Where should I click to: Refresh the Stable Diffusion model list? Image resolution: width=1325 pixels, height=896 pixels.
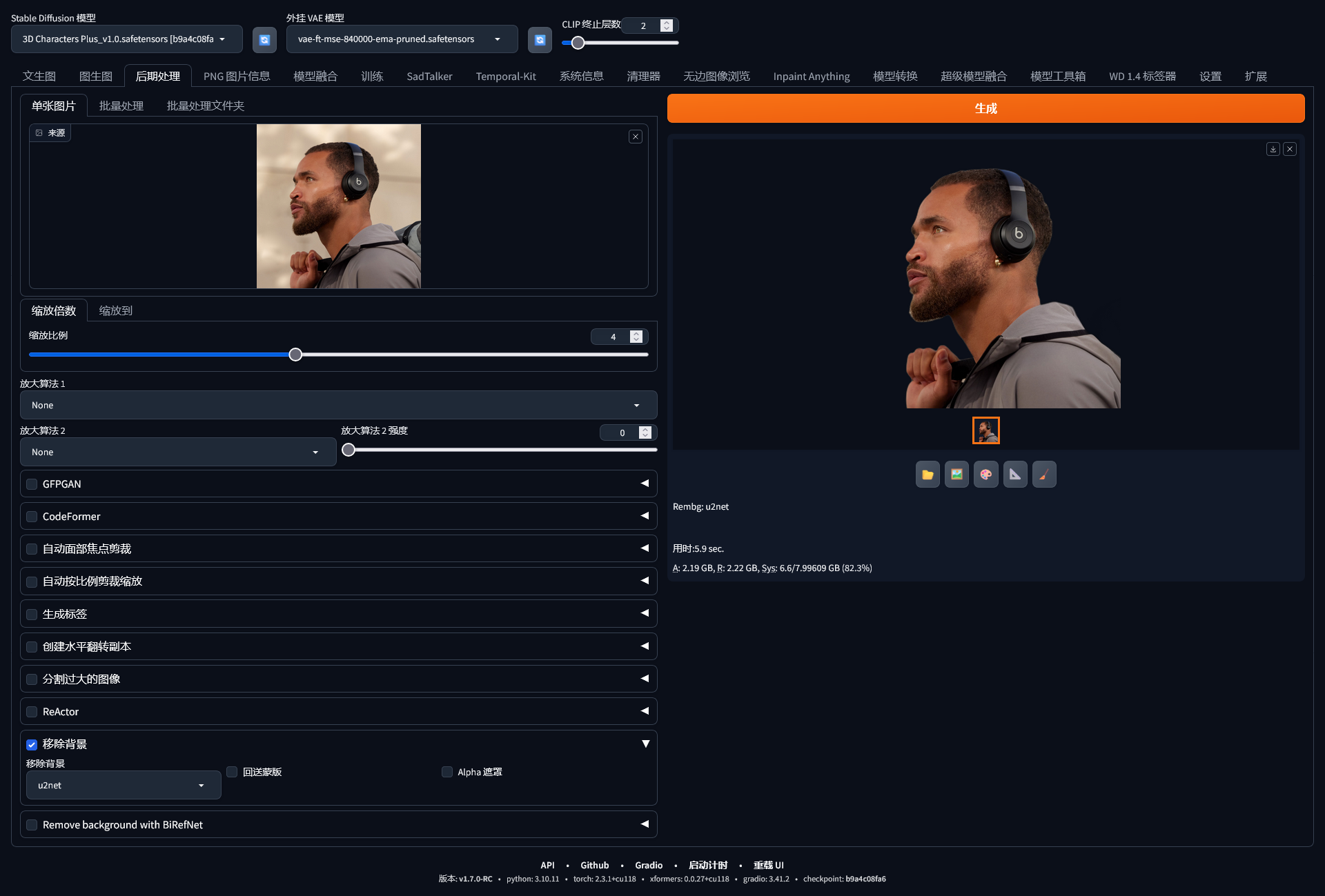point(264,39)
